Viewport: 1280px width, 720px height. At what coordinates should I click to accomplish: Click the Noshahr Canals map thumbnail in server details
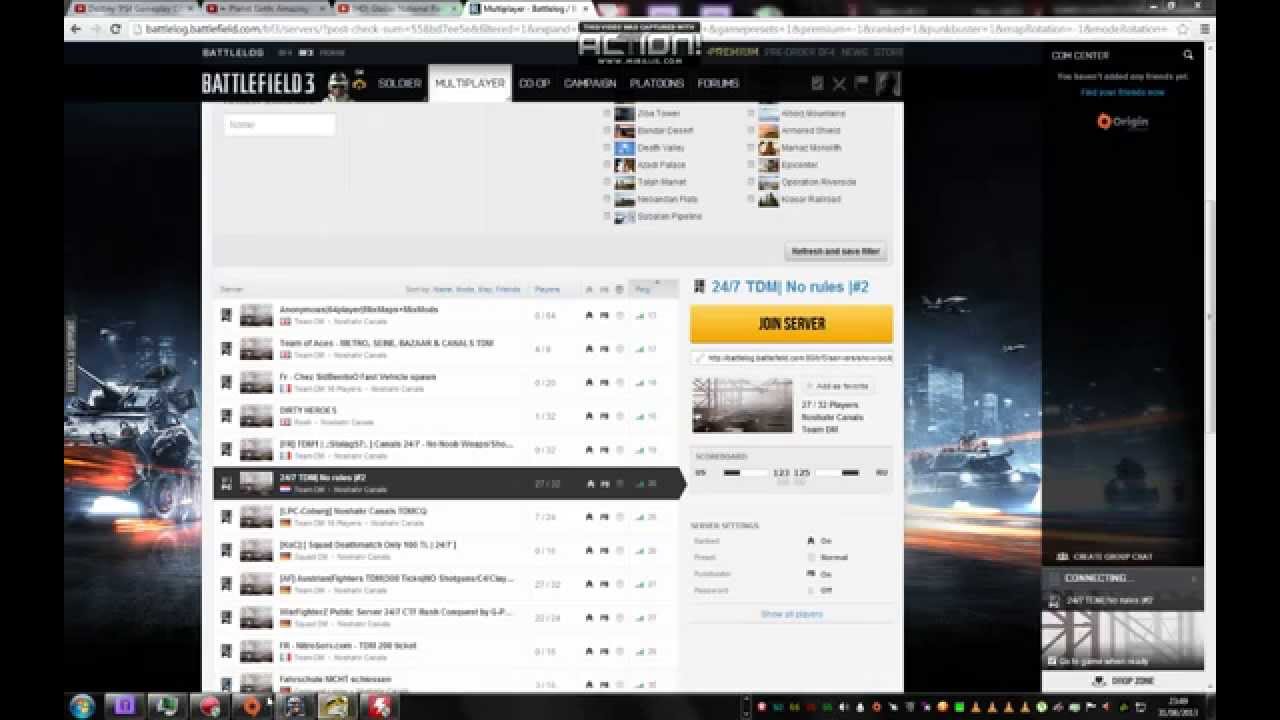point(742,406)
